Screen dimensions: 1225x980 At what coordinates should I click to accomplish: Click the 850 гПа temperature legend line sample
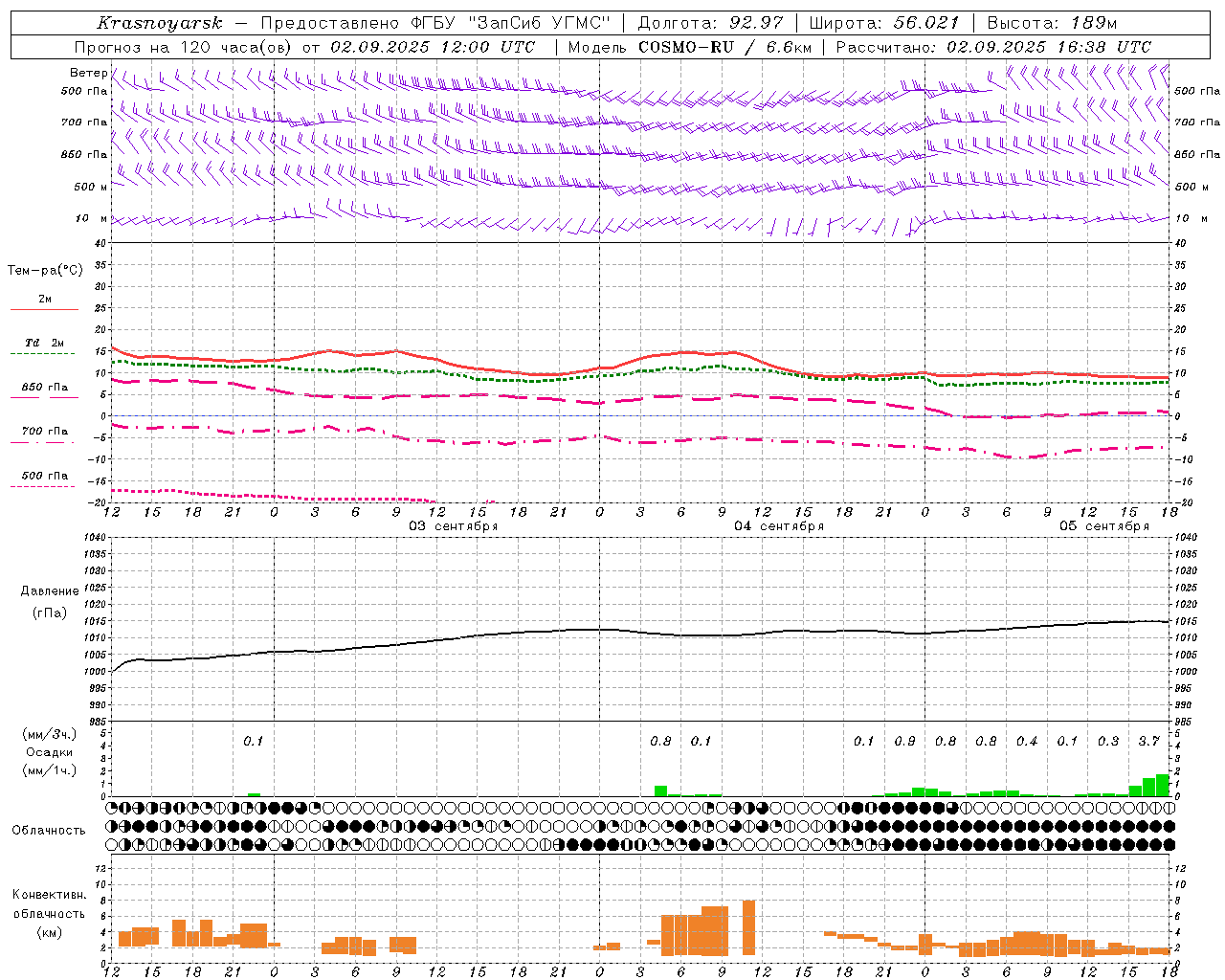(44, 397)
